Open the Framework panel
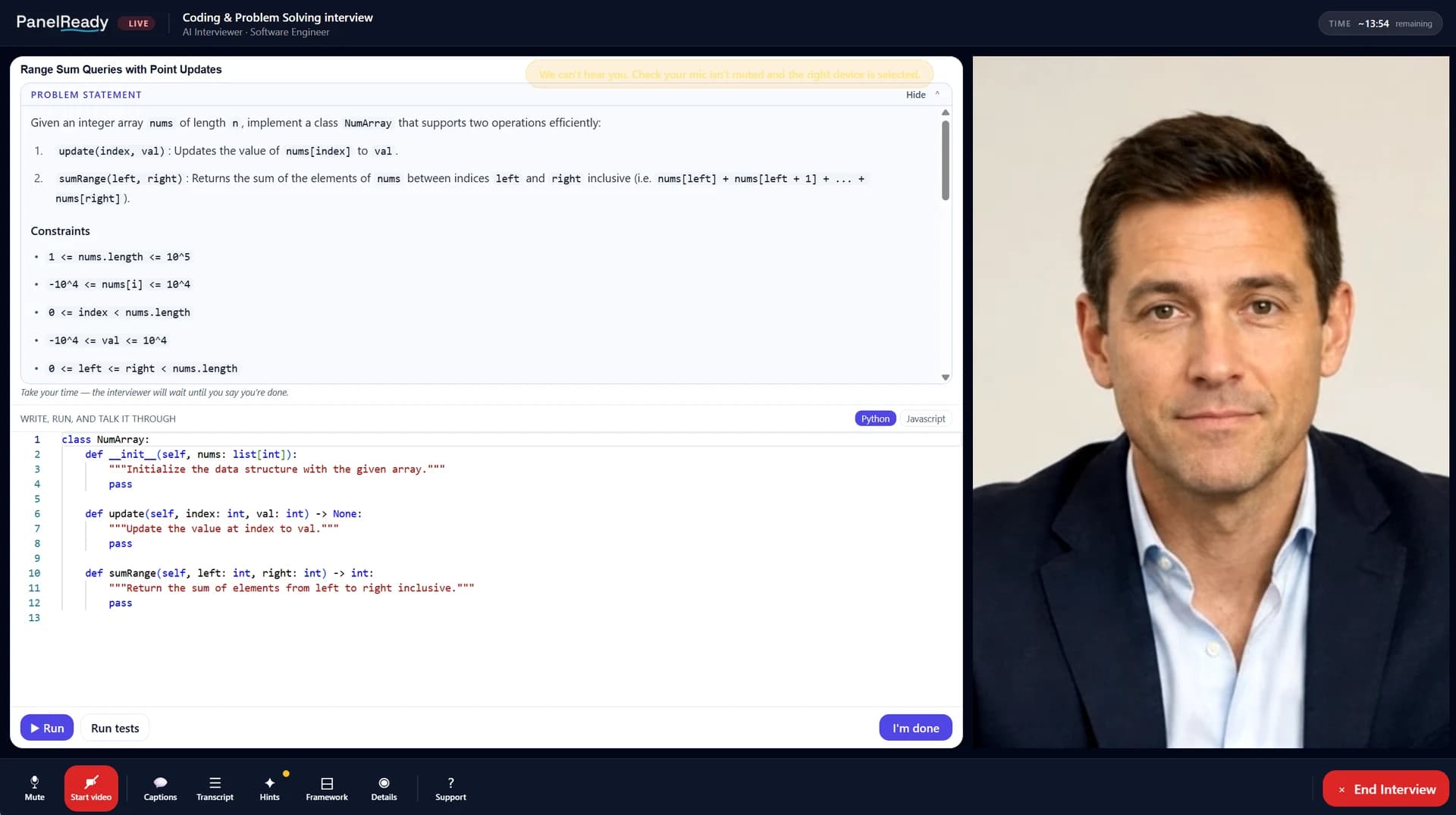The width and height of the screenshot is (1456, 815). (x=327, y=788)
